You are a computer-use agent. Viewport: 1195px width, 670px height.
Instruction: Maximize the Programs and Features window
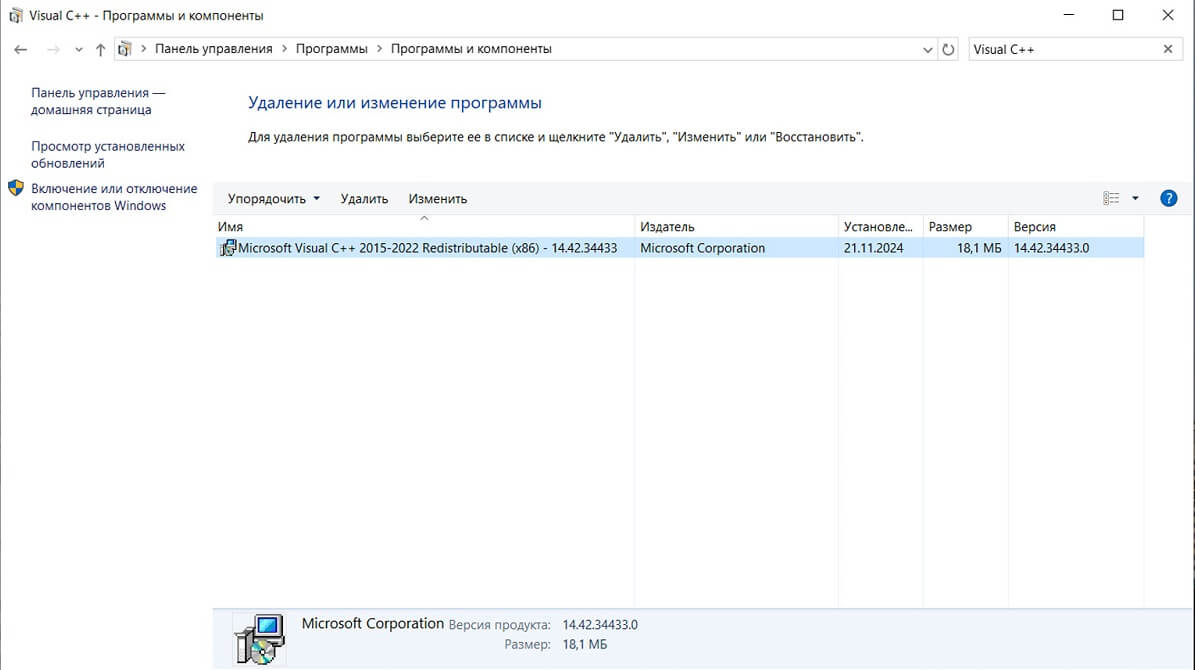tap(1118, 15)
